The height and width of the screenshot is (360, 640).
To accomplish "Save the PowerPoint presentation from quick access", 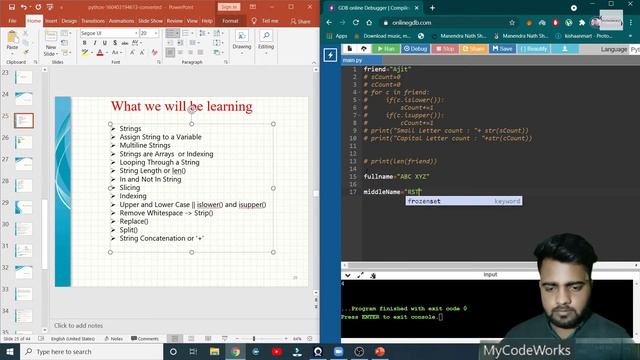I will tap(11, 7).
